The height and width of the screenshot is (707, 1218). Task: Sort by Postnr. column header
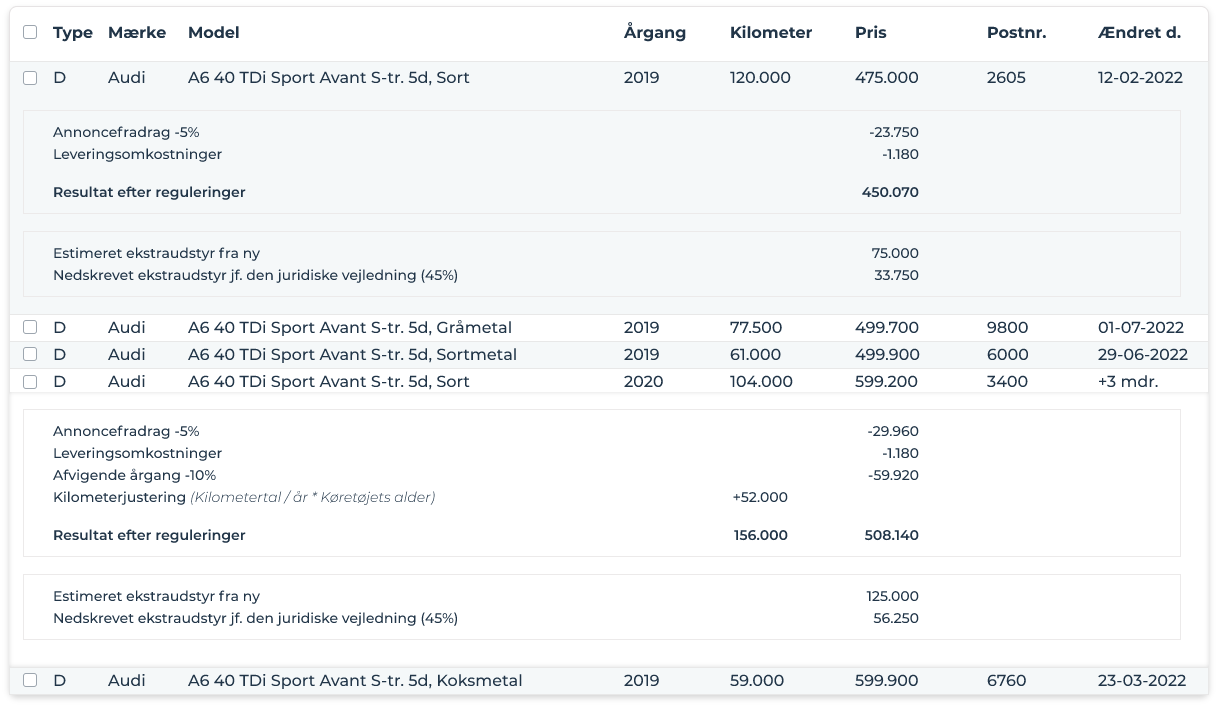point(1016,32)
